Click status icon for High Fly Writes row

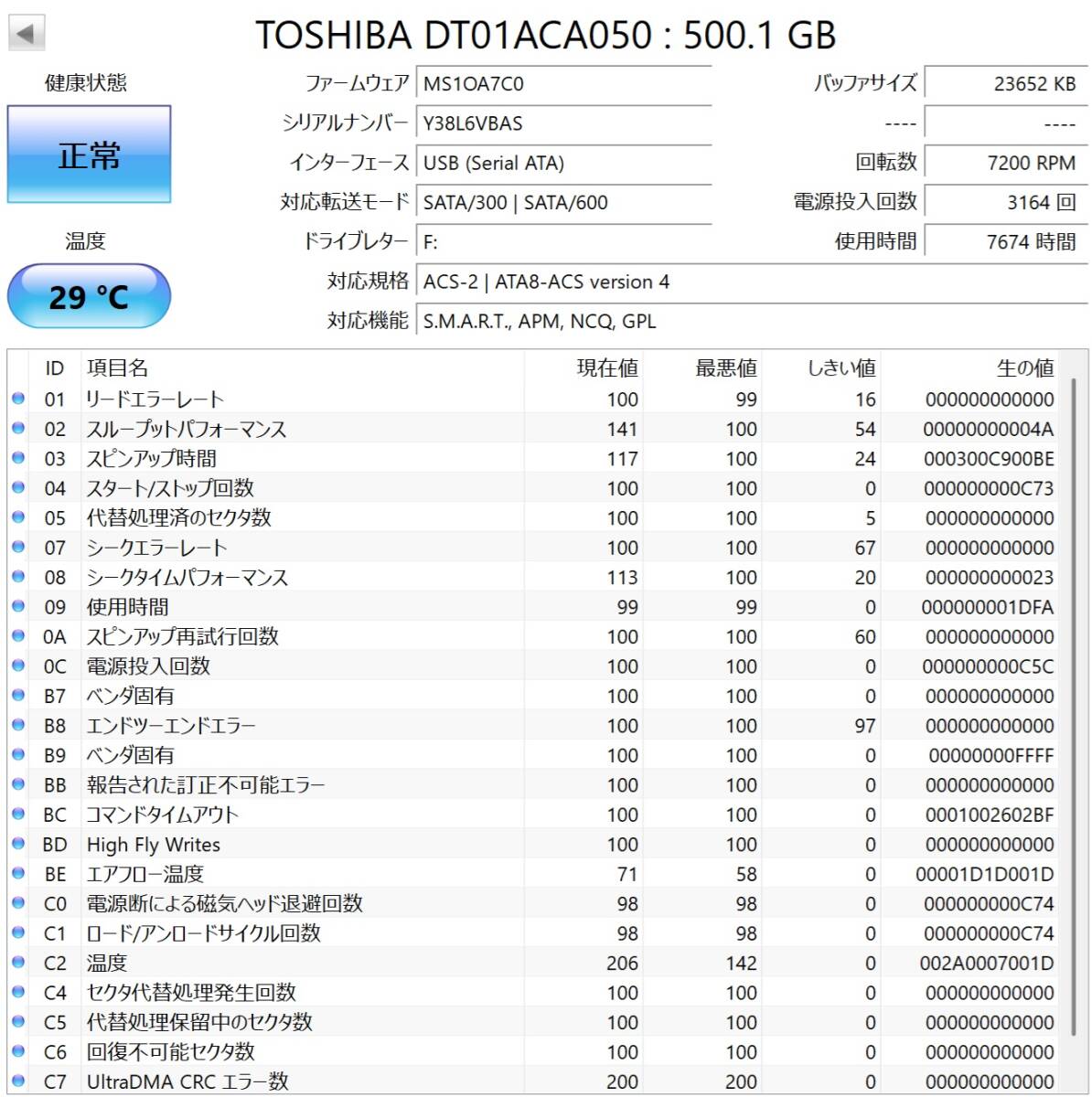click(x=17, y=844)
